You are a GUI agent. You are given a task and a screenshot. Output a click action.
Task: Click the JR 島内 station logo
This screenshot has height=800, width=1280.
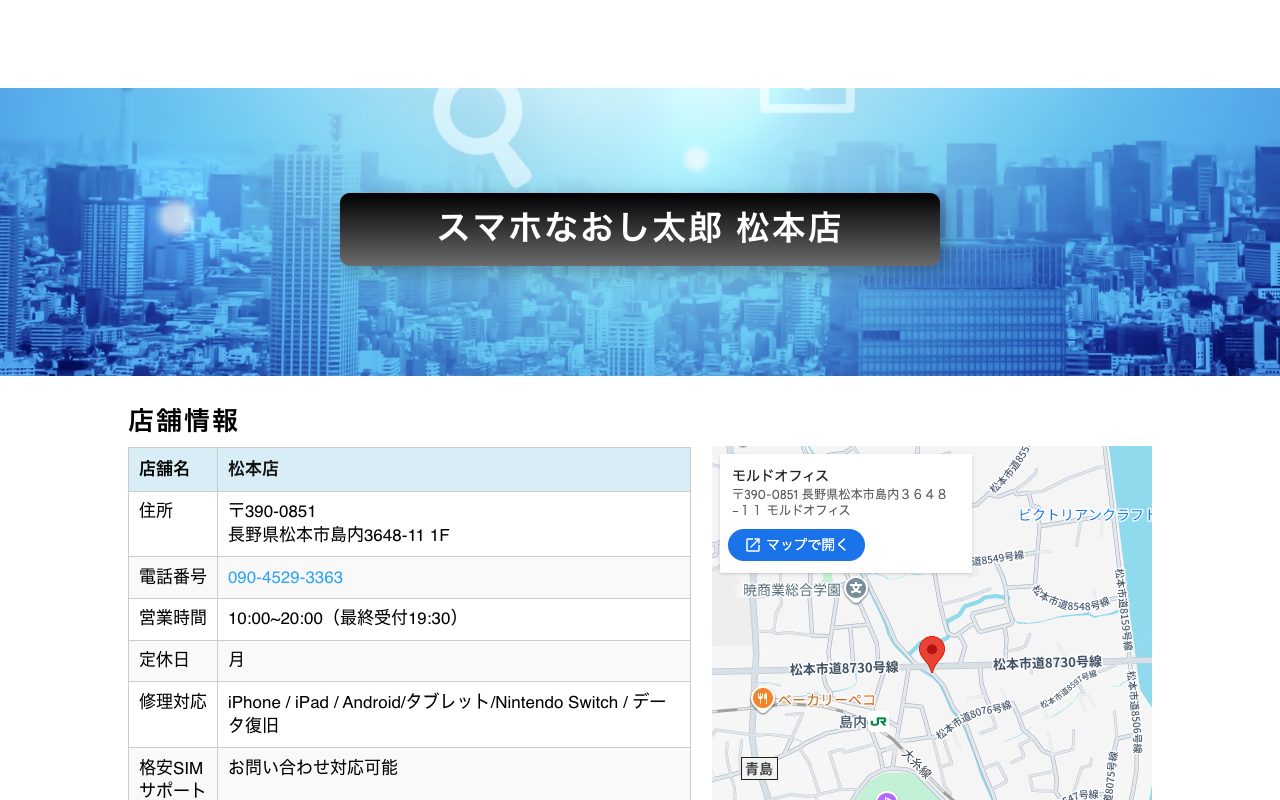pyautogui.click(x=879, y=721)
